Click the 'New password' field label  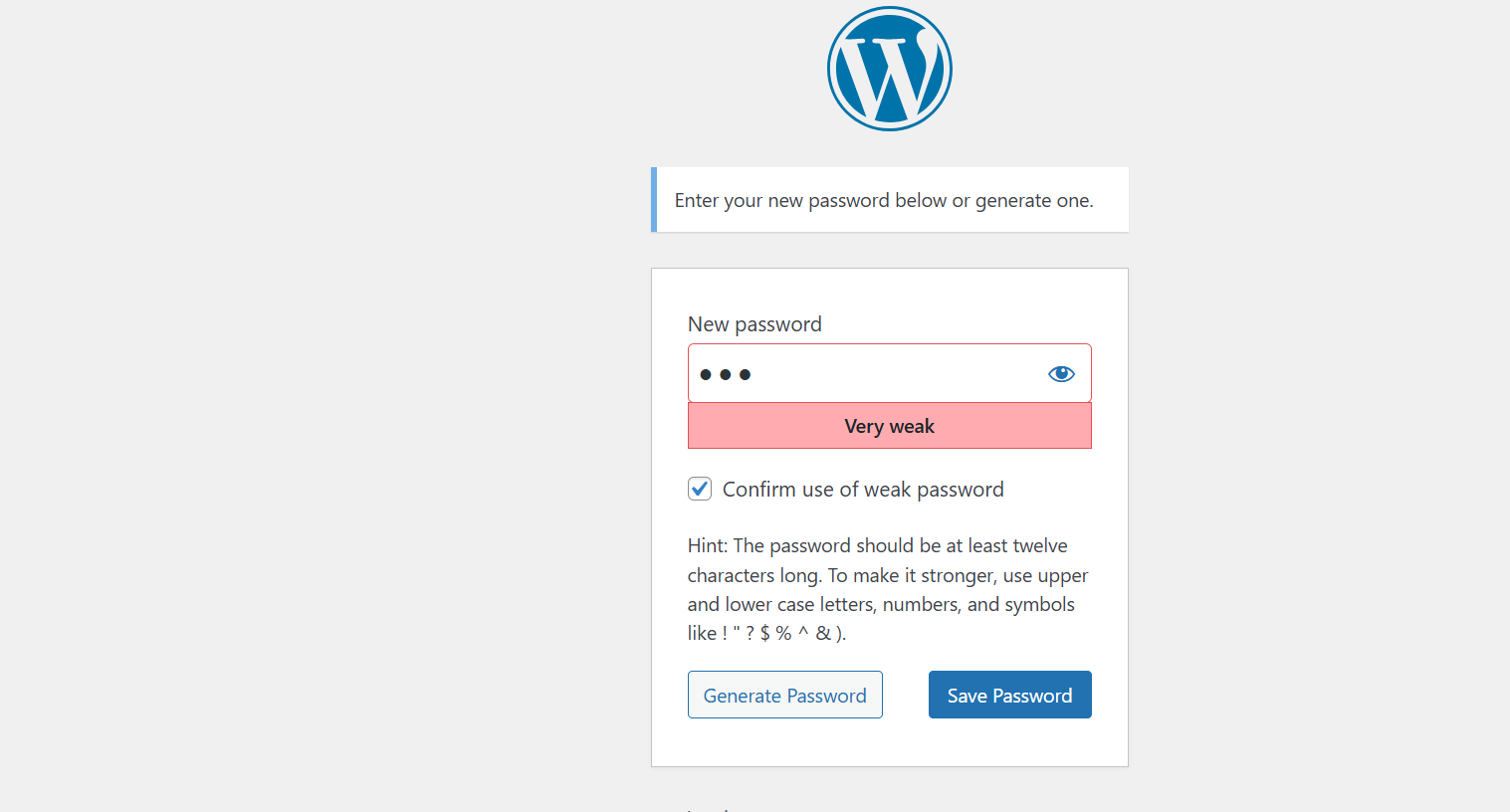755,324
